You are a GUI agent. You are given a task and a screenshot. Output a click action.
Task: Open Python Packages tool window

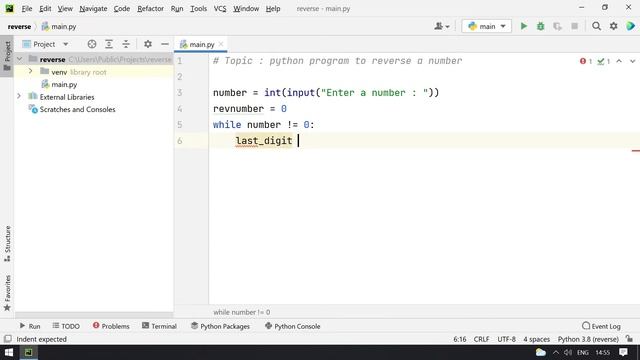[220, 326]
